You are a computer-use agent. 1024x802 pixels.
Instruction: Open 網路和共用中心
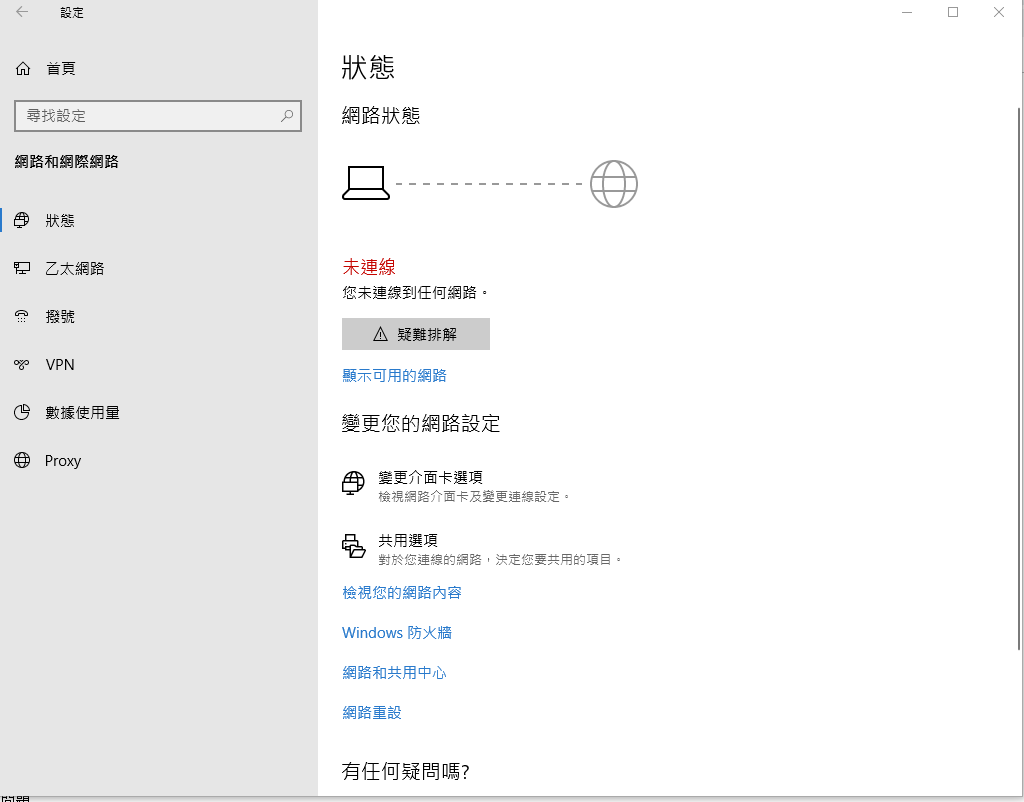point(394,672)
